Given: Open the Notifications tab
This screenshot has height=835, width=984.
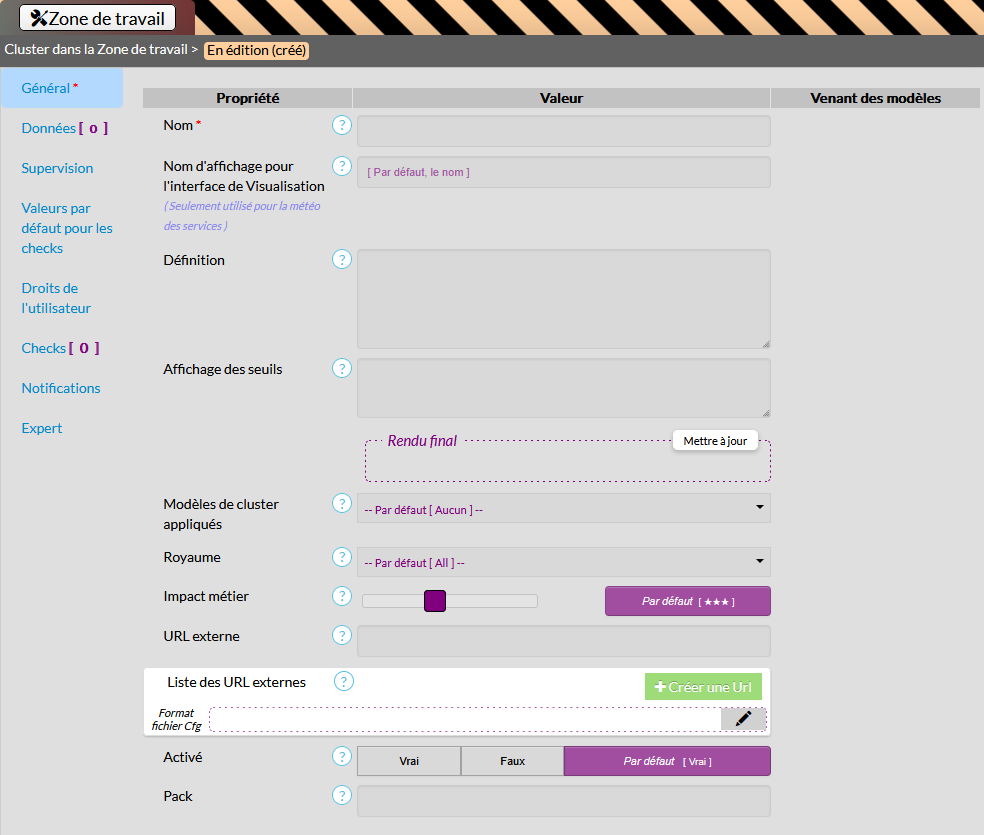Looking at the screenshot, I should (61, 388).
